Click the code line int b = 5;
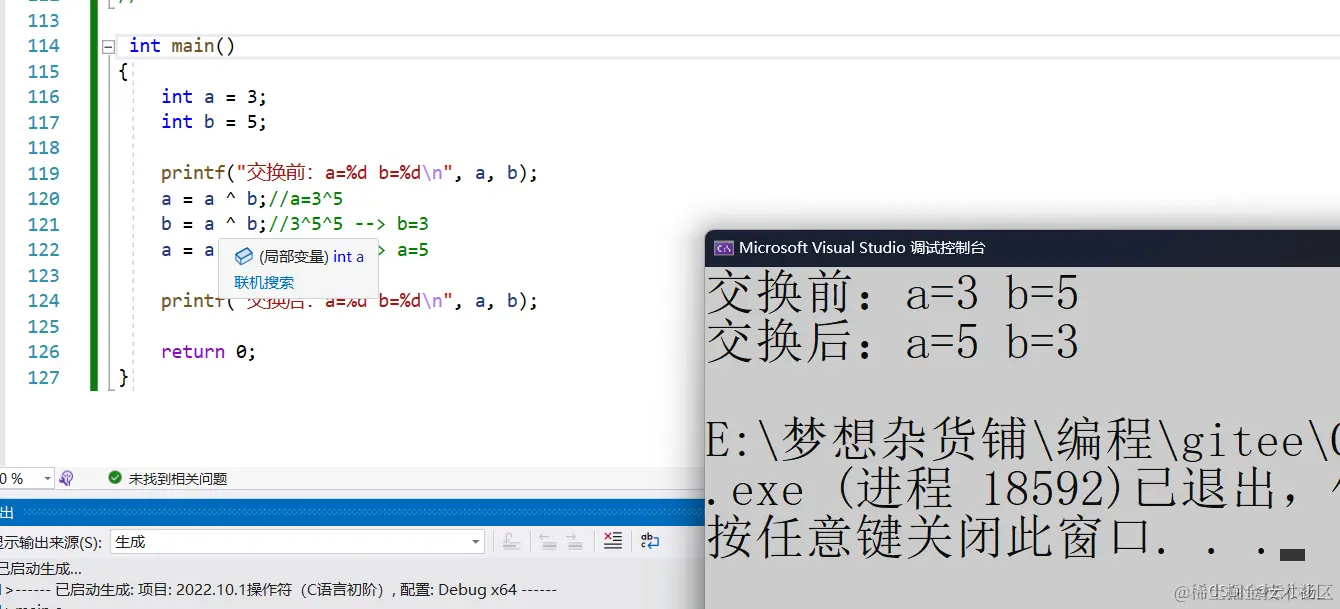The image size is (1340, 609). click(x=214, y=122)
